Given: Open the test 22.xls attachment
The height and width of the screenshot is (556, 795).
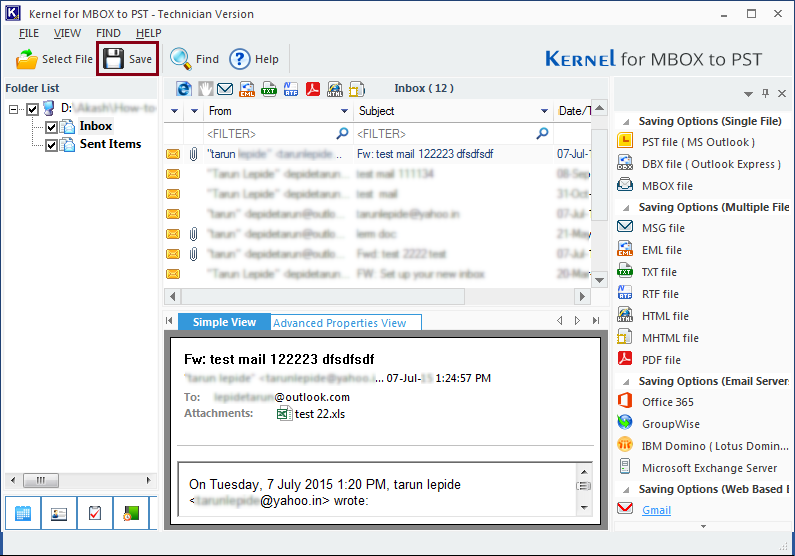Looking at the screenshot, I should coord(311,414).
